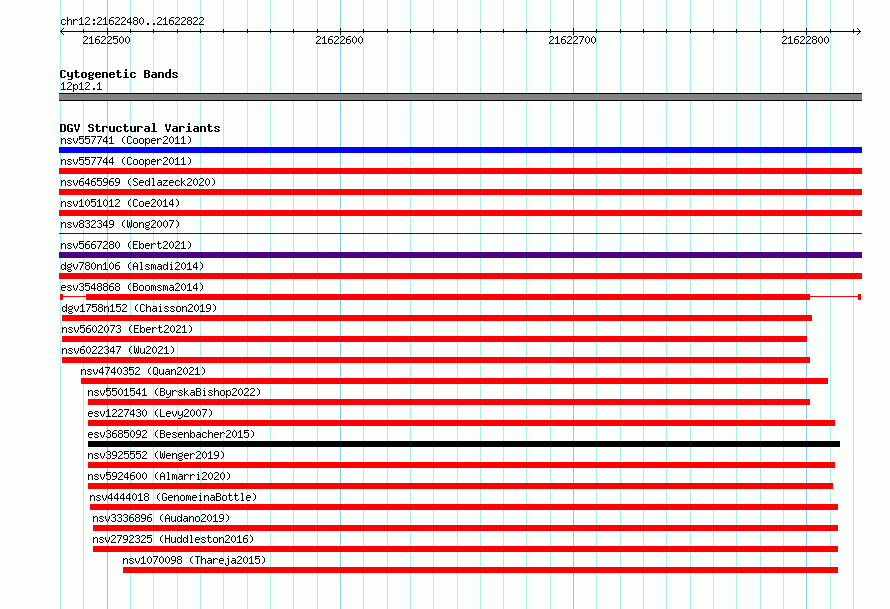Click ruler position 21622800
The width and height of the screenshot is (890, 609).
(805, 40)
